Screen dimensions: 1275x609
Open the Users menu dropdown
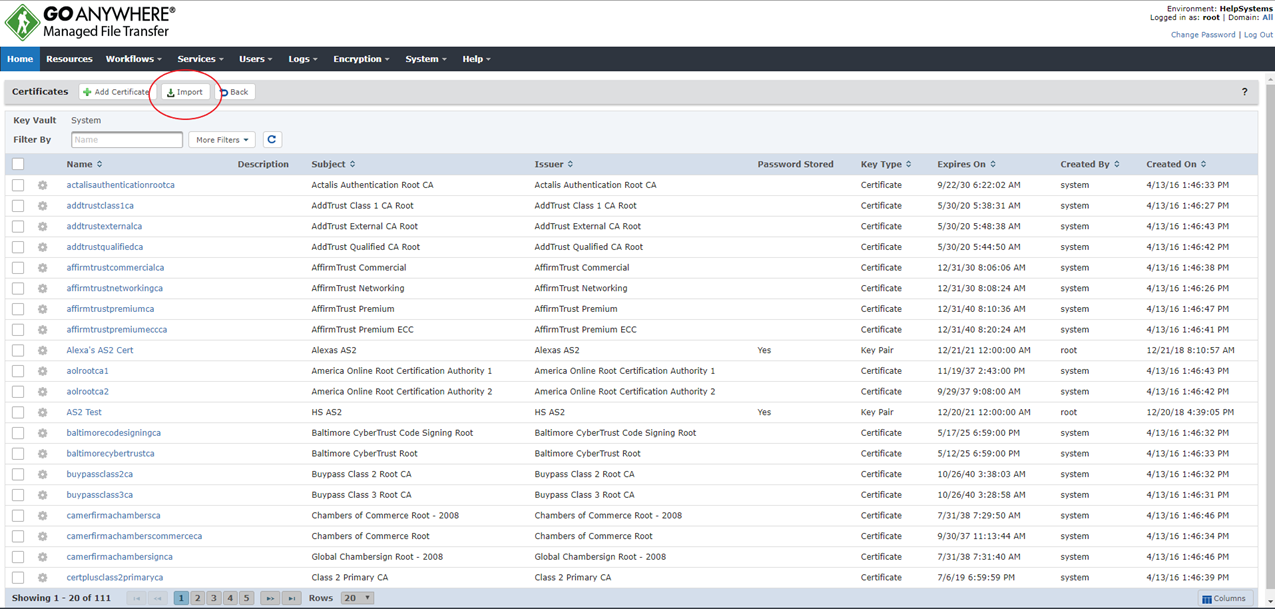(255, 59)
